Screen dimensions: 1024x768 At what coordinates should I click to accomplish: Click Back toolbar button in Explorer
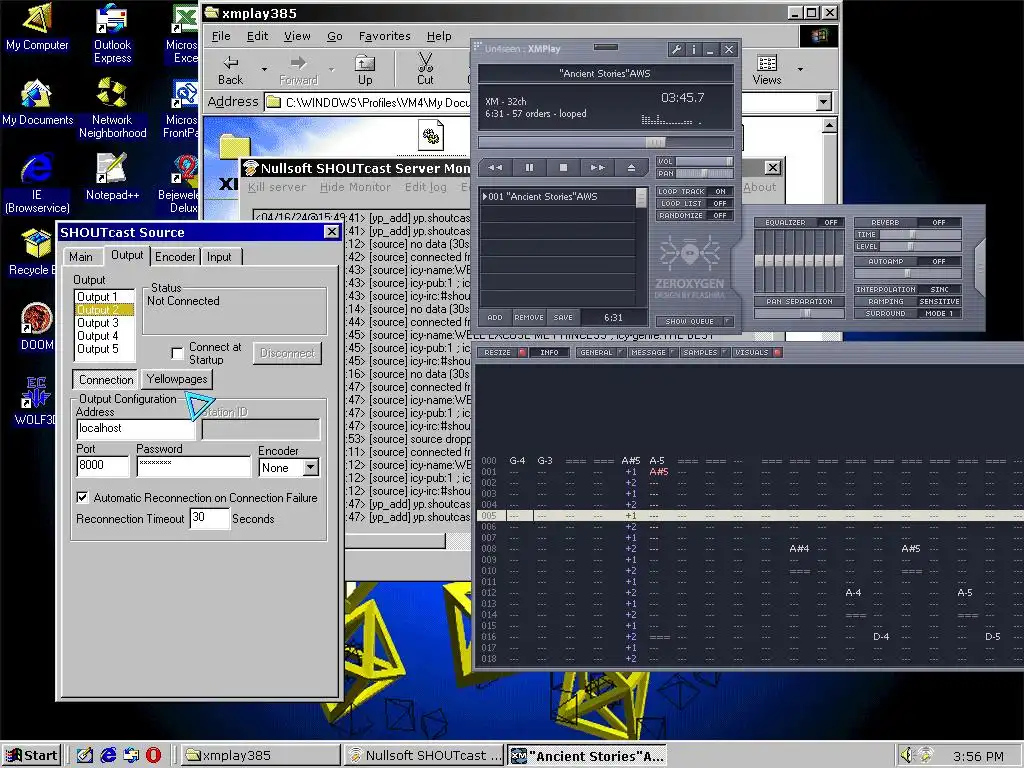[231, 70]
